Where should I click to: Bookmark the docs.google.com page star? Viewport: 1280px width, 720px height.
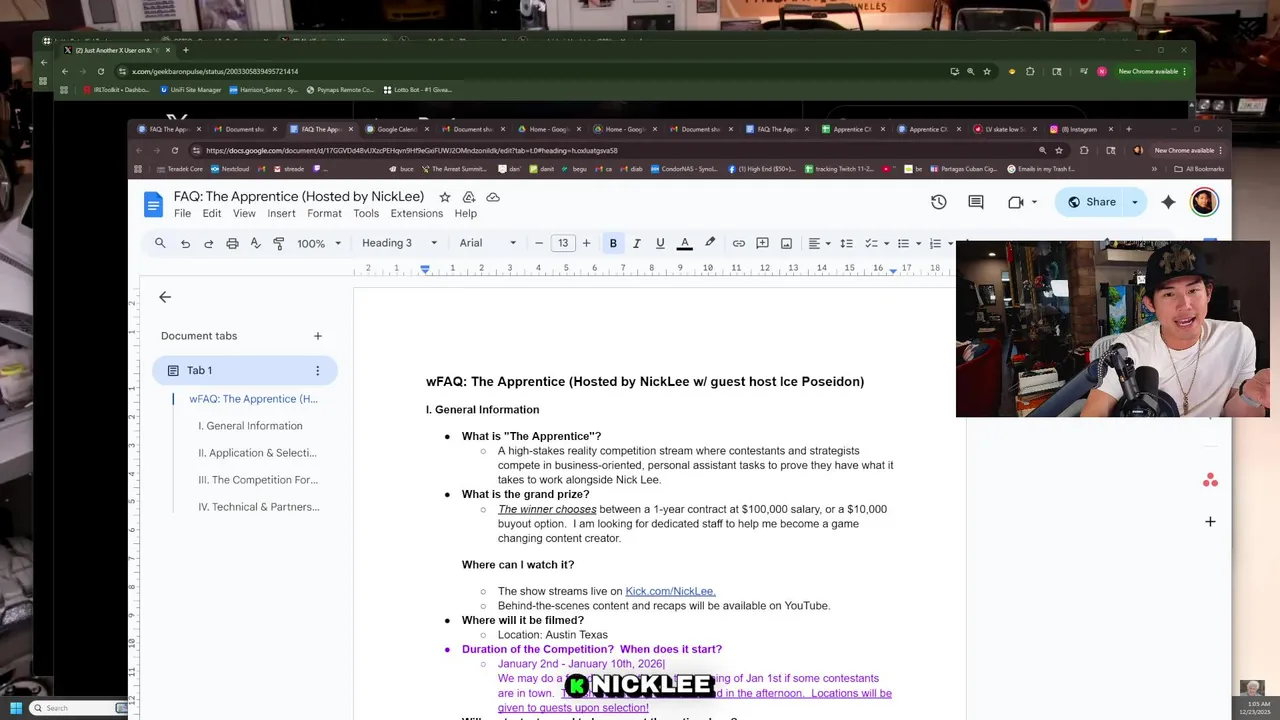coord(1059,150)
